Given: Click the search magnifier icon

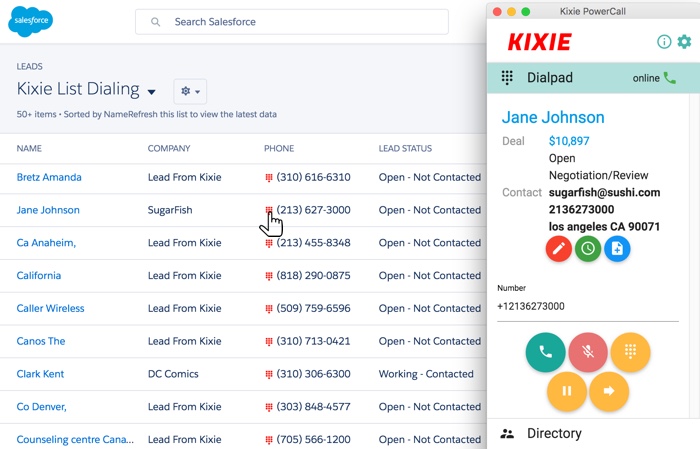Looking at the screenshot, I should tap(155, 22).
